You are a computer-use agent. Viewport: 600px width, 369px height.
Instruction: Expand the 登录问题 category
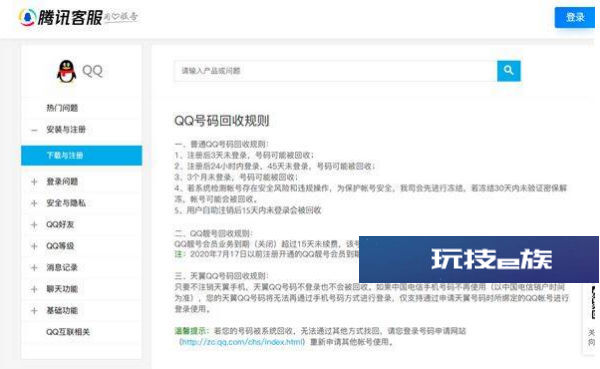pos(34,181)
